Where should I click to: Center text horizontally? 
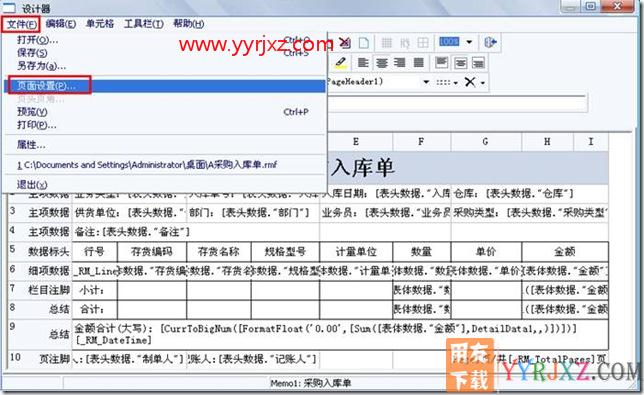pos(382,63)
